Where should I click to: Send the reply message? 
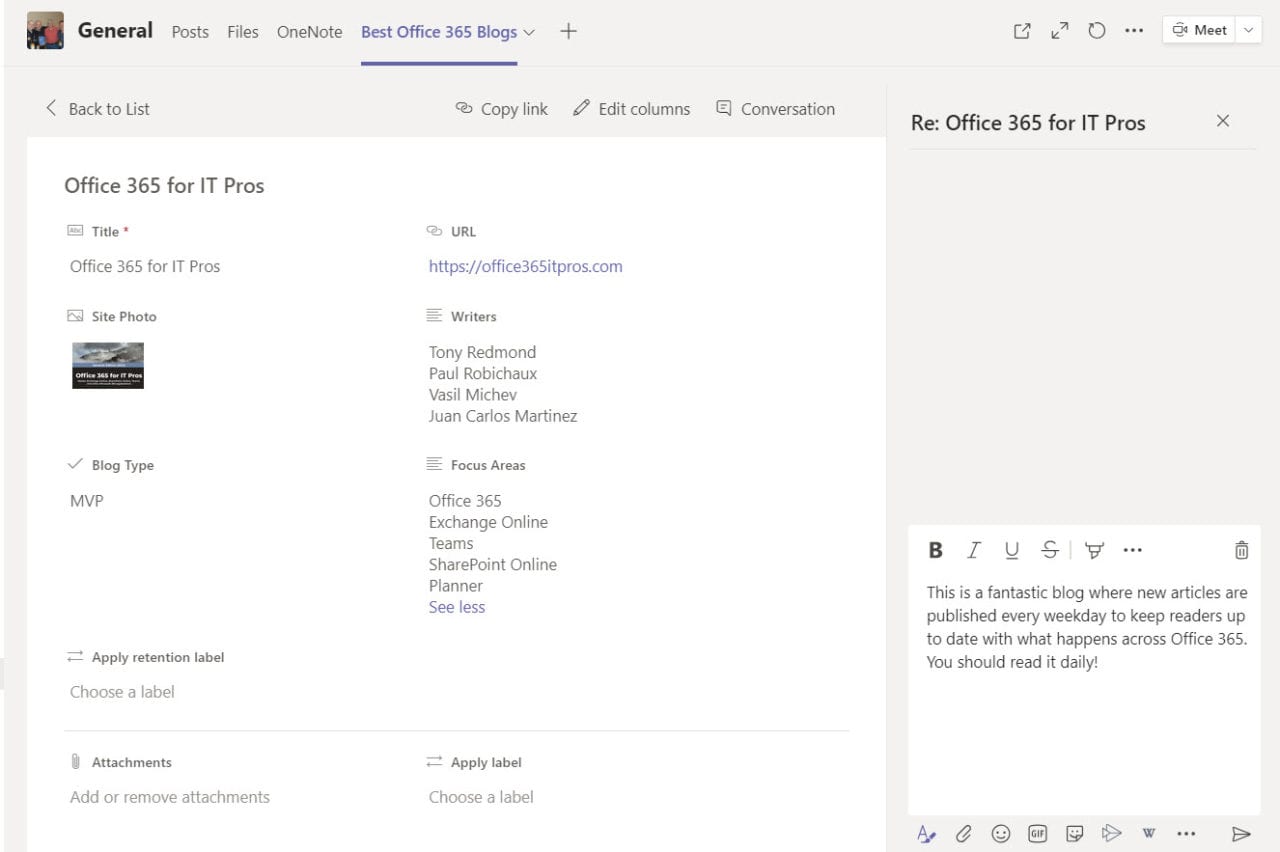pyautogui.click(x=1241, y=834)
